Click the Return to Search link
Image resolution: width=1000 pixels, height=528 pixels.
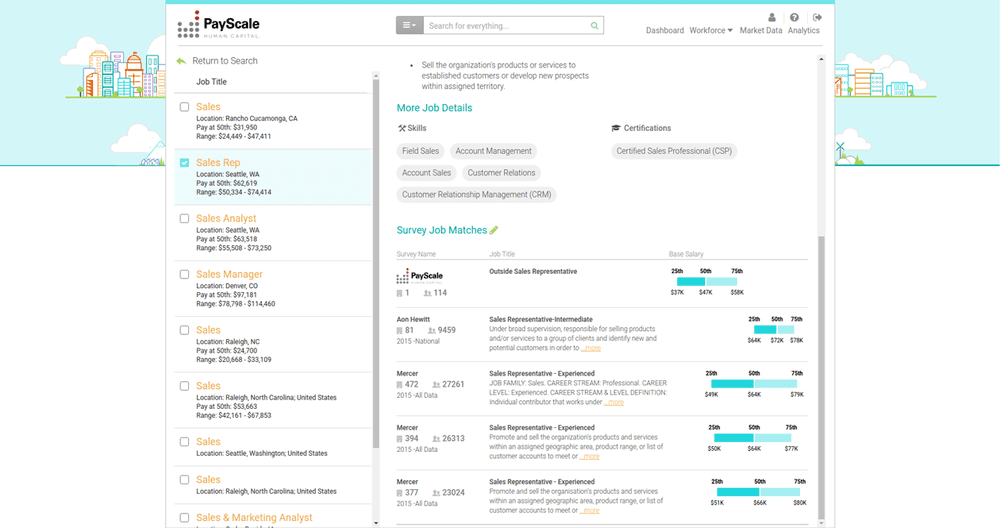tap(225, 61)
